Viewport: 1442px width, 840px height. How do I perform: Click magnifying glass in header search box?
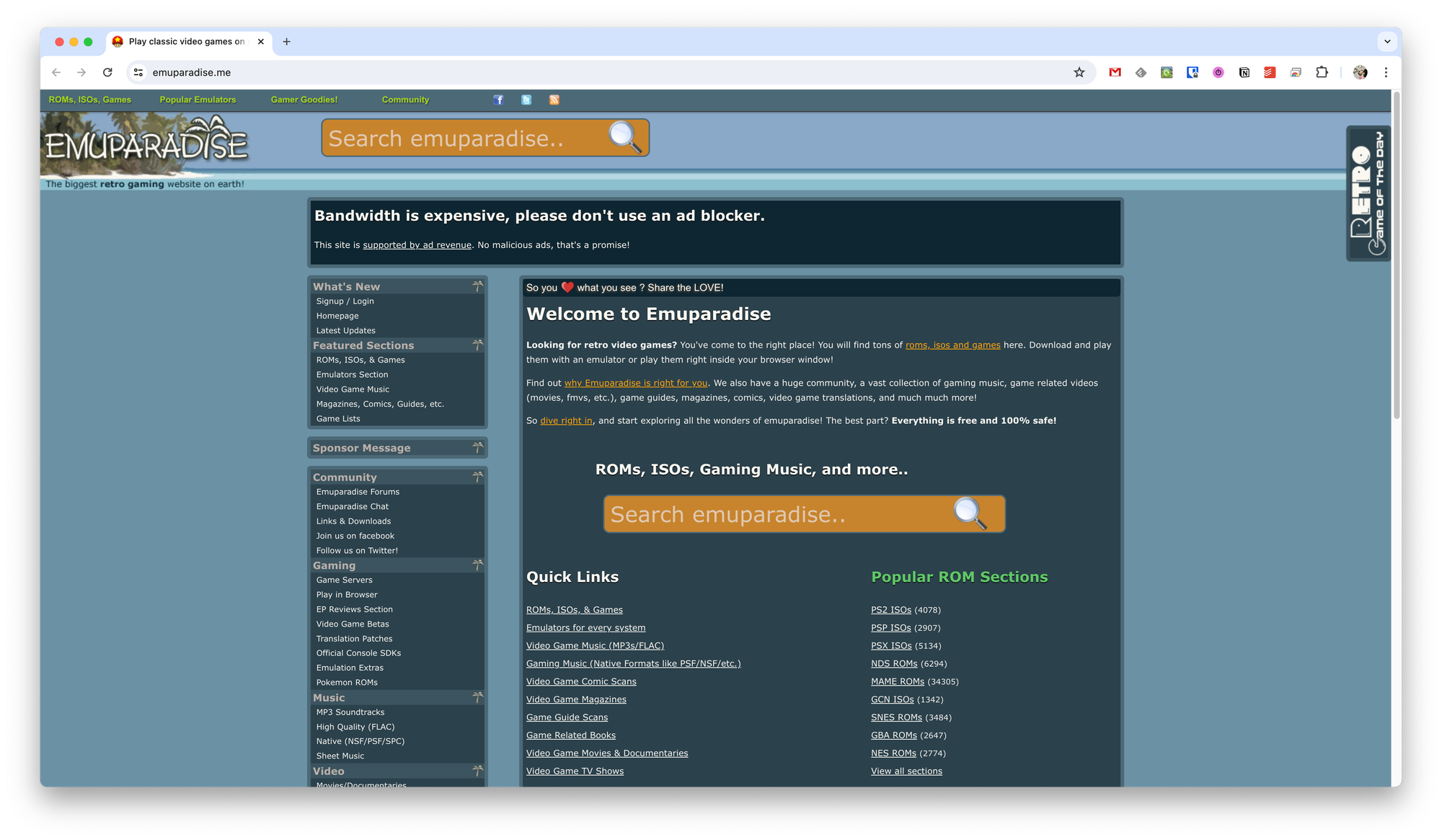pos(624,137)
